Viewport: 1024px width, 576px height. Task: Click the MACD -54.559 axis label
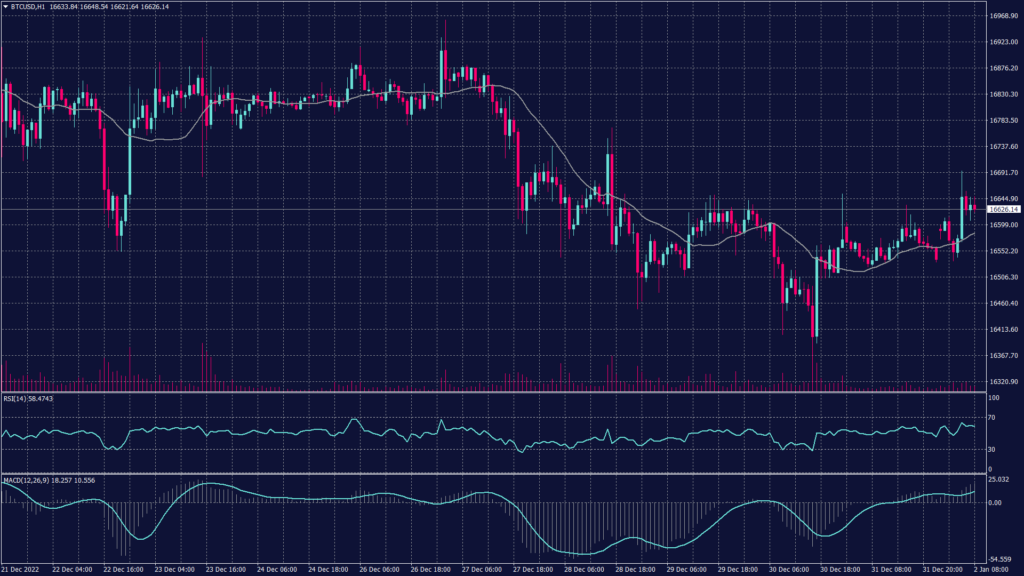point(1001,558)
